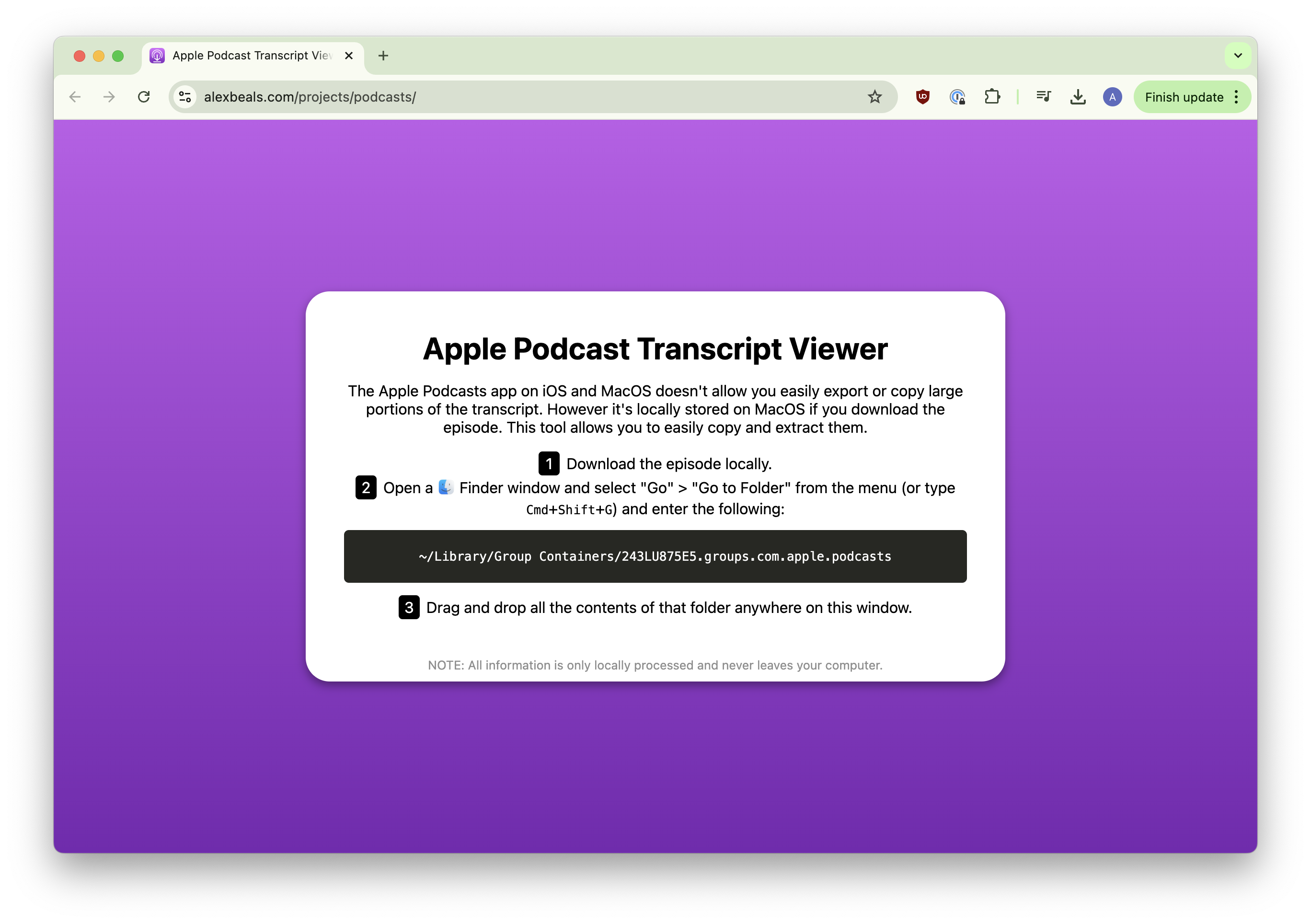
Task: Click the red window close button
Action: tap(80, 56)
